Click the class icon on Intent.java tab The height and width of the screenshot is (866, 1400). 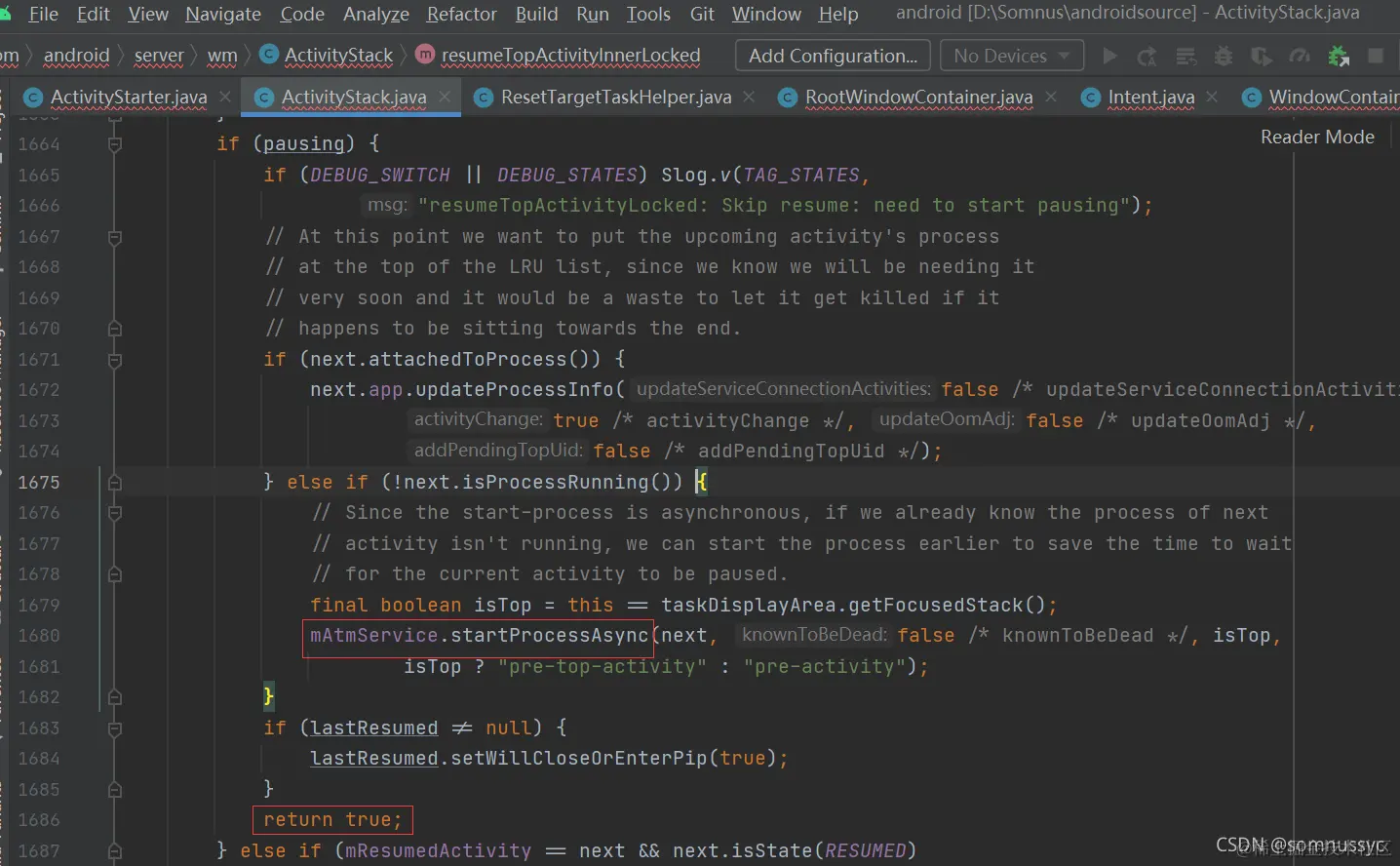[x=1091, y=98]
